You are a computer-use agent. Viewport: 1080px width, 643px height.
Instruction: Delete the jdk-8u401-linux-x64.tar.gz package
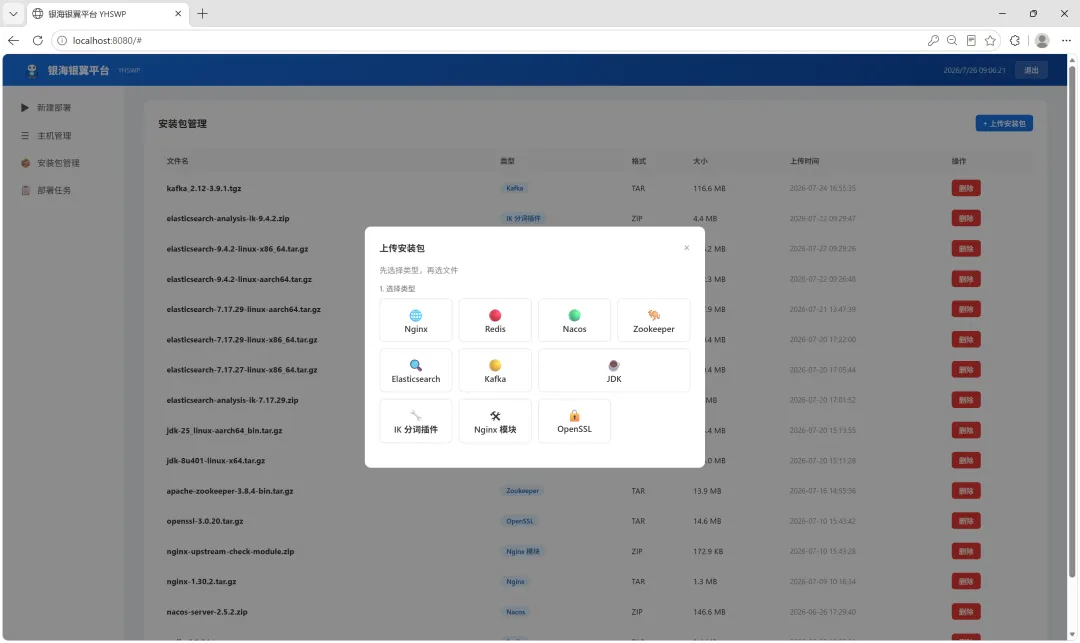click(966, 461)
